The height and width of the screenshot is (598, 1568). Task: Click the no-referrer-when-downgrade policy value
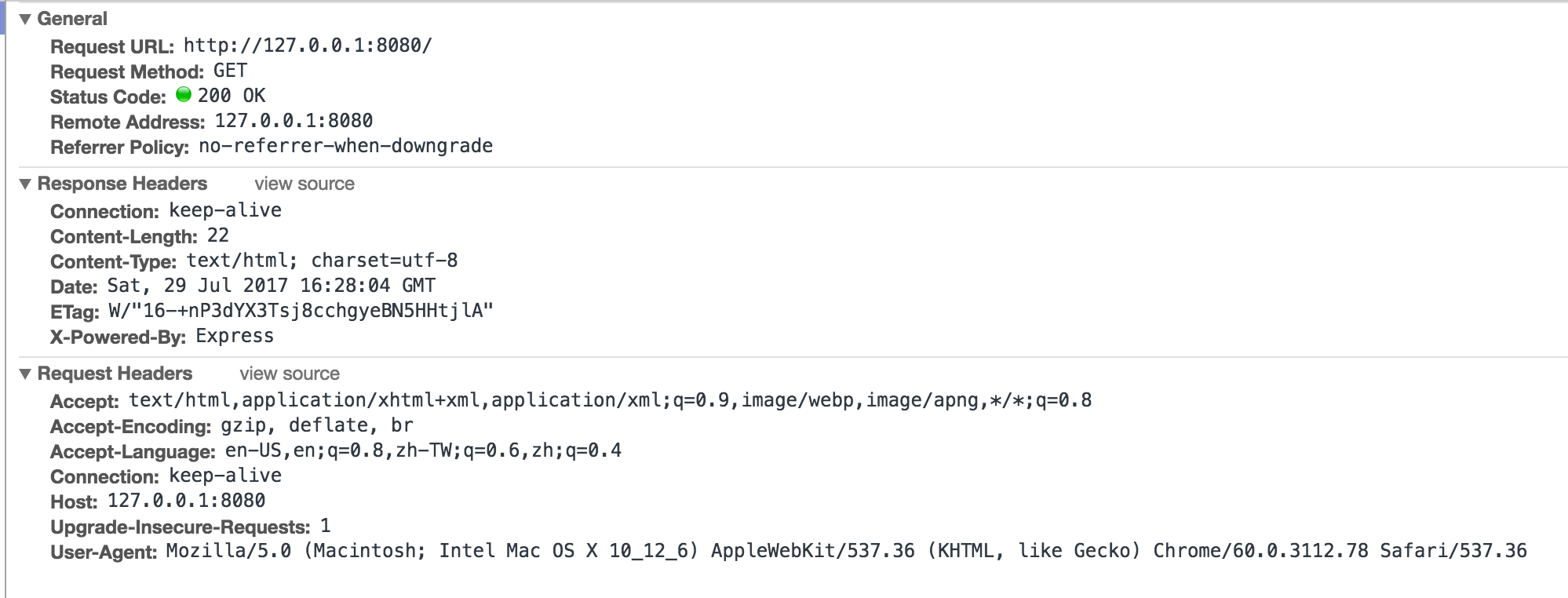click(345, 146)
